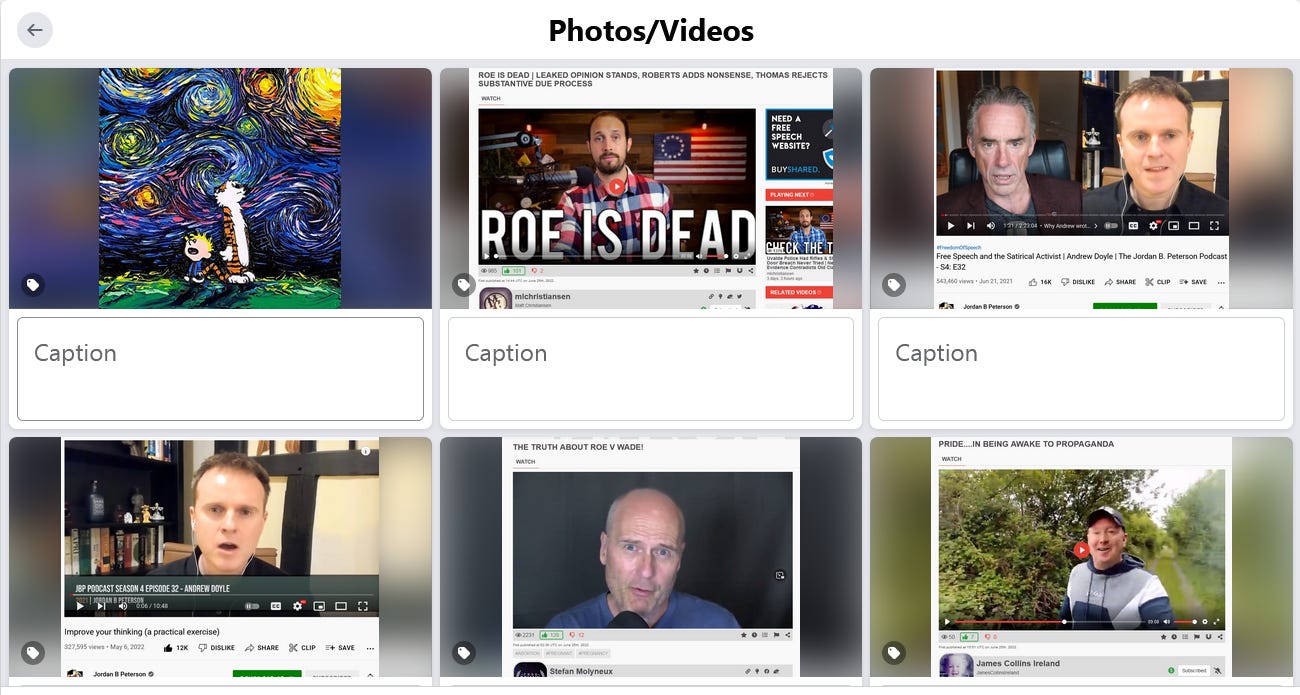1300x695 pixels.
Task: Open the ROE IS DEAD video screenshot
Action: click(651, 188)
